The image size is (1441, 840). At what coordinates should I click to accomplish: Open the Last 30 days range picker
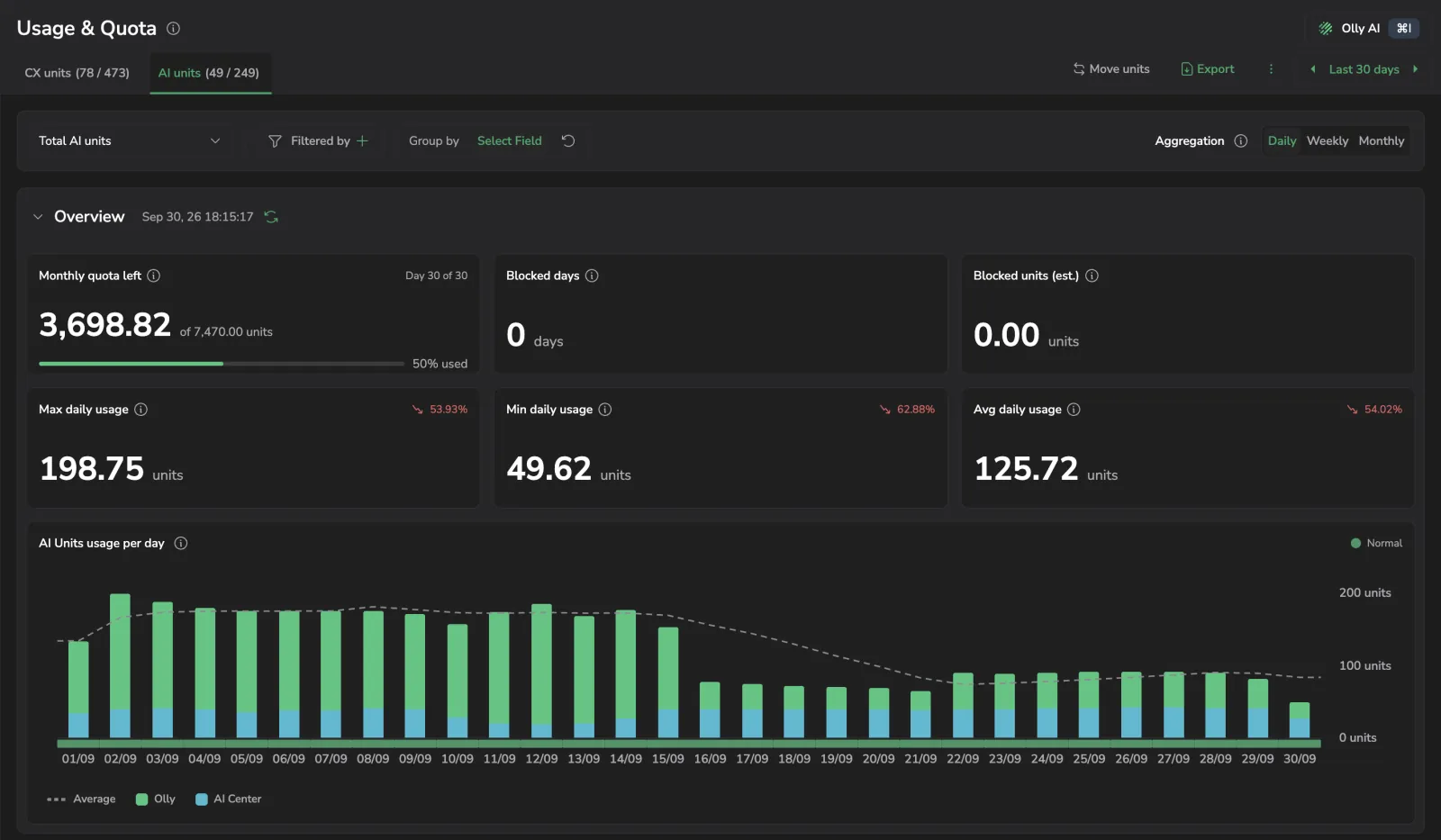click(x=1364, y=69)
